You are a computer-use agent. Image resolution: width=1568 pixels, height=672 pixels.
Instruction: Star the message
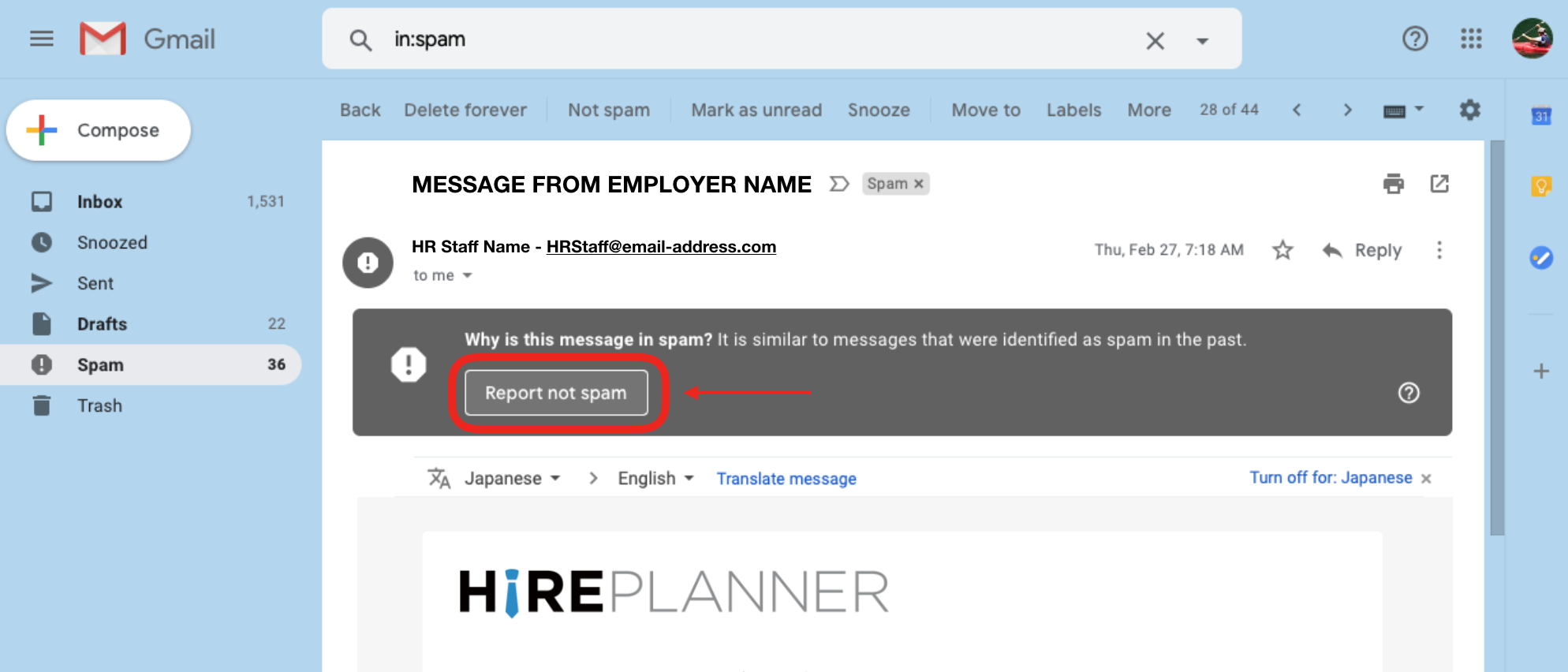point(1282,250)
